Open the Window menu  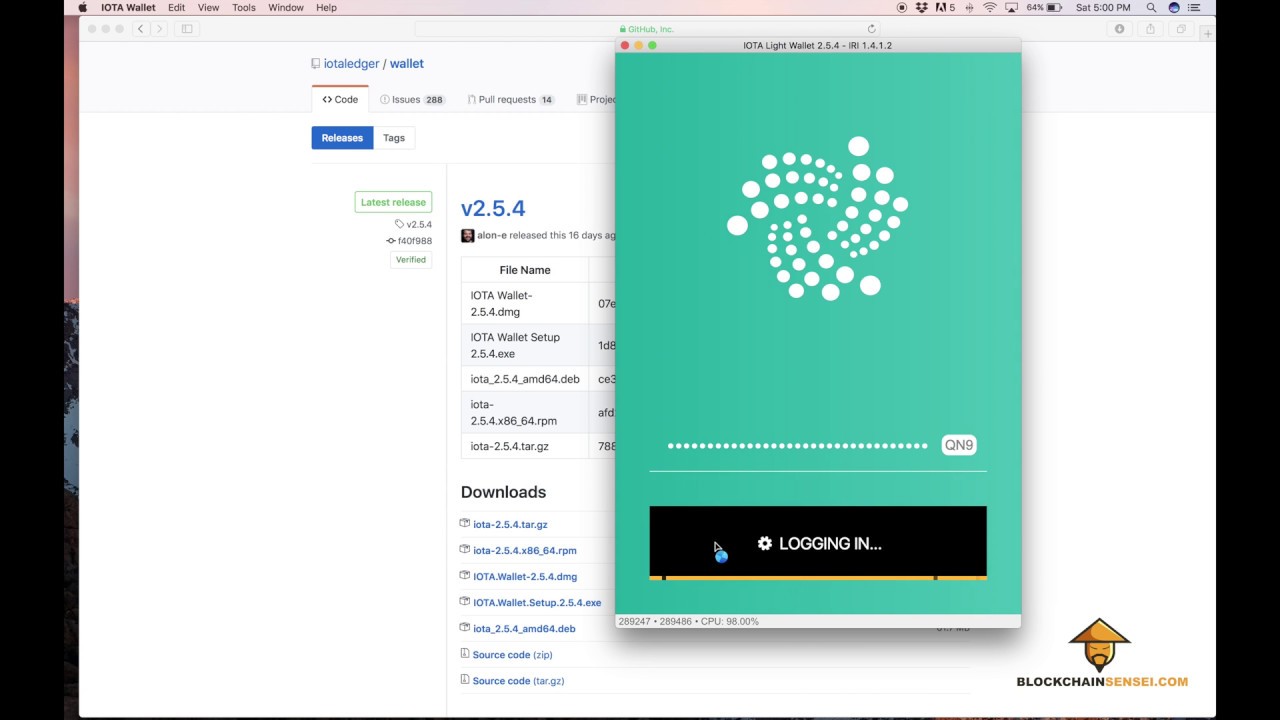[286, 7]
